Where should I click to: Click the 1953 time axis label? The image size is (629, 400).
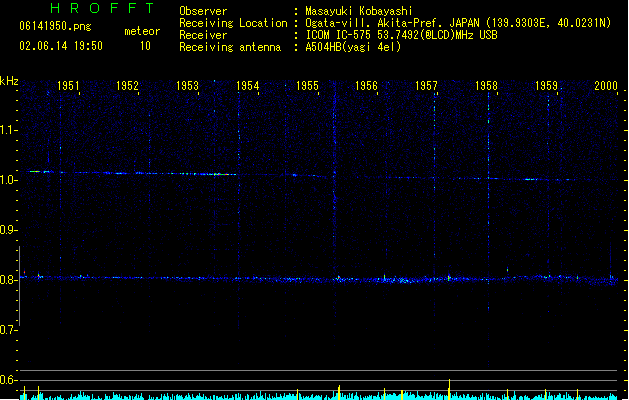click(x=187, y=86)
